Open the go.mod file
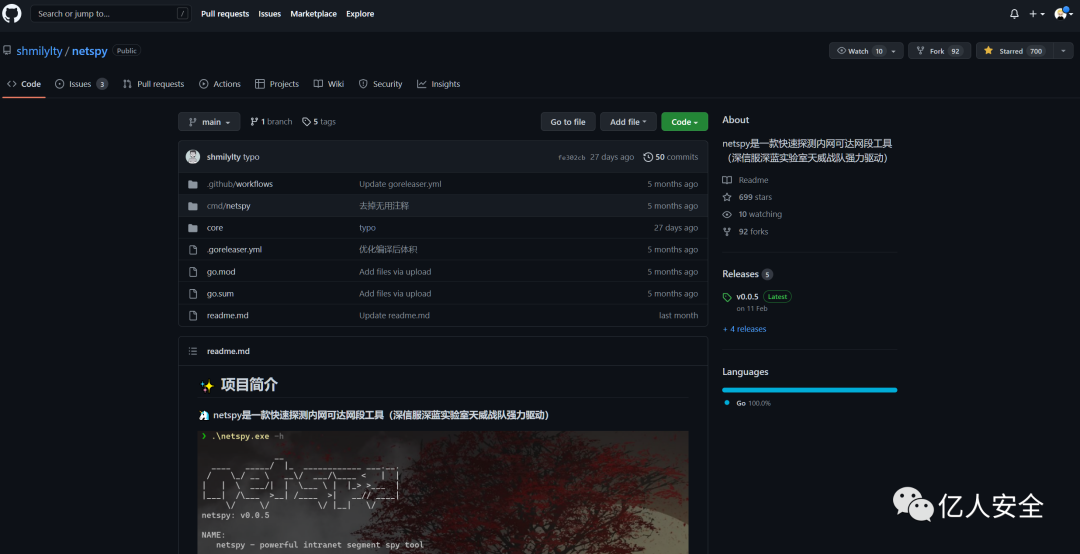This screenshot has height=554, width=1080. click(221, 271)
